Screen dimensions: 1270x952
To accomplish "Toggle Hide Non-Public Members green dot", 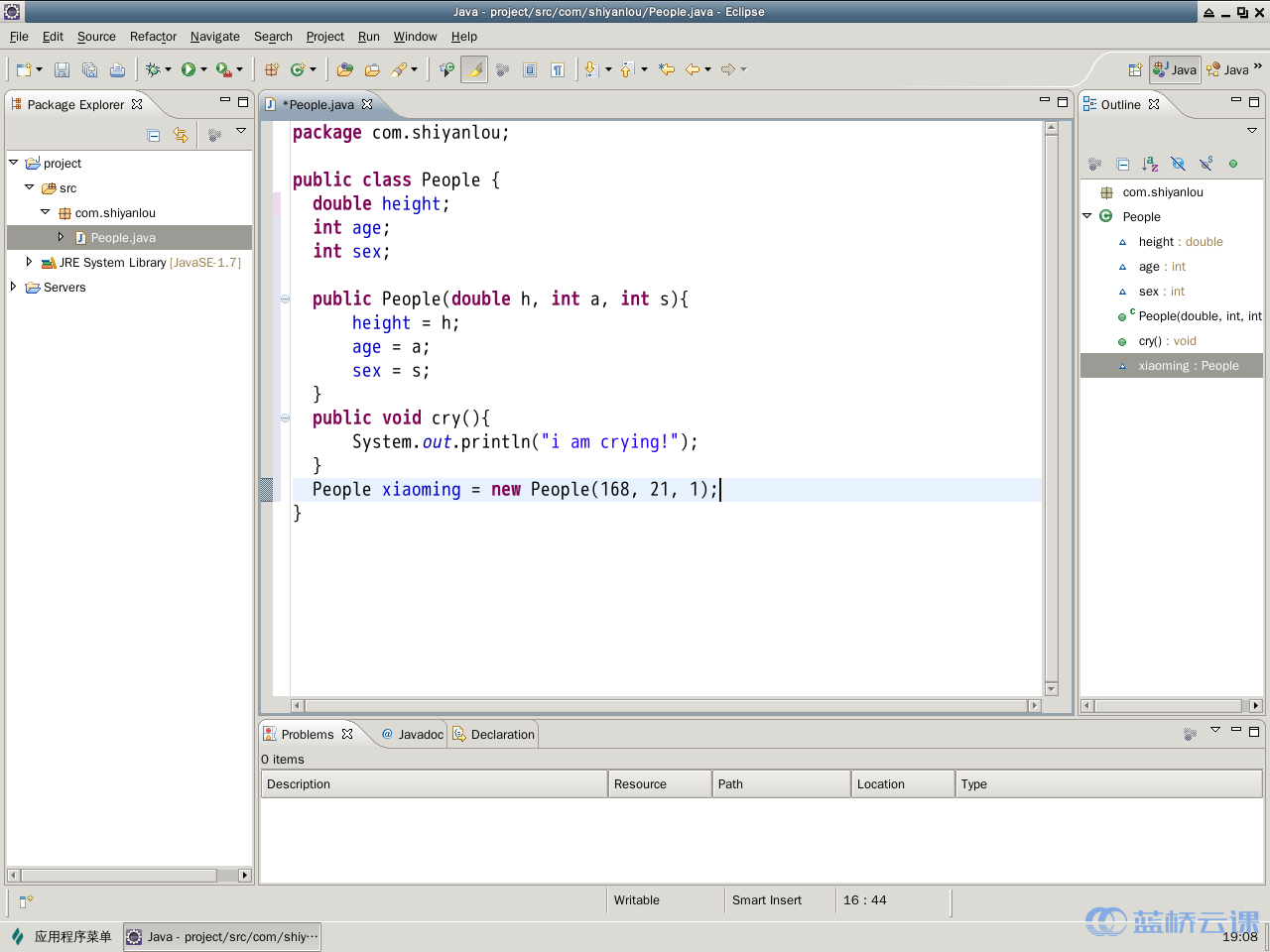I will [1233, 164].
